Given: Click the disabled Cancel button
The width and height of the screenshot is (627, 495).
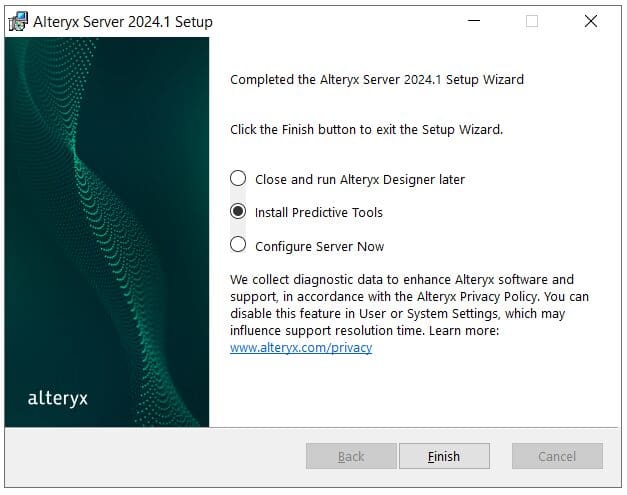Looking at the screenshot, I should [x=557, y=456].
